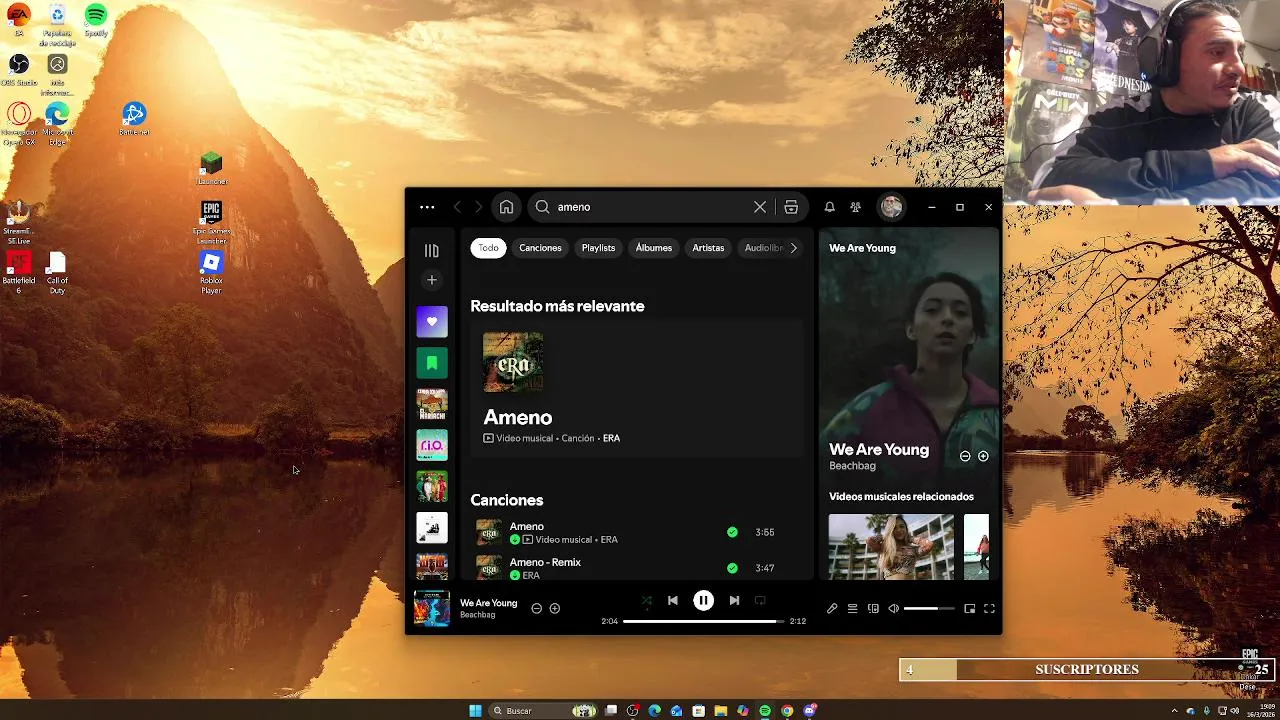The image size is (1280, 720).
Task: Click minus icon beside player track title
Action: (536, 608)
